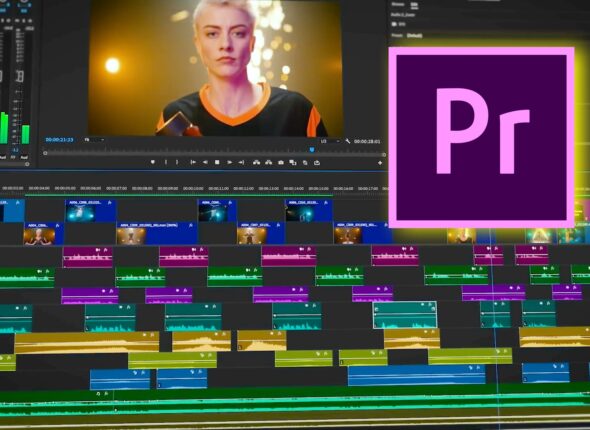Open the Comparison View button
Viewport: 590px width, 430px height.
coord(293,163)
